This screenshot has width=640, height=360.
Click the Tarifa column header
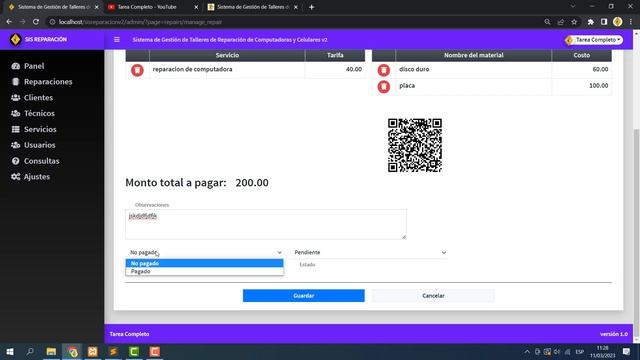335,55
